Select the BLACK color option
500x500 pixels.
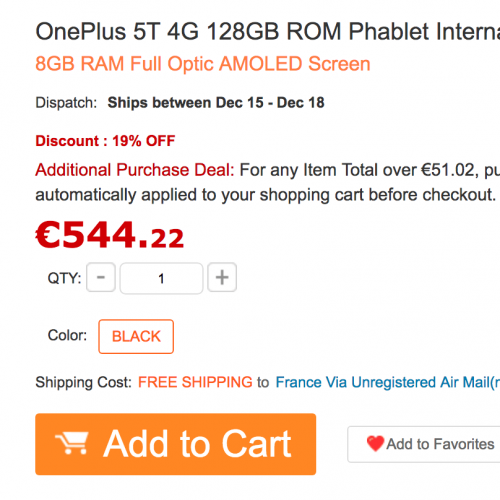click(x=136, y=336)
